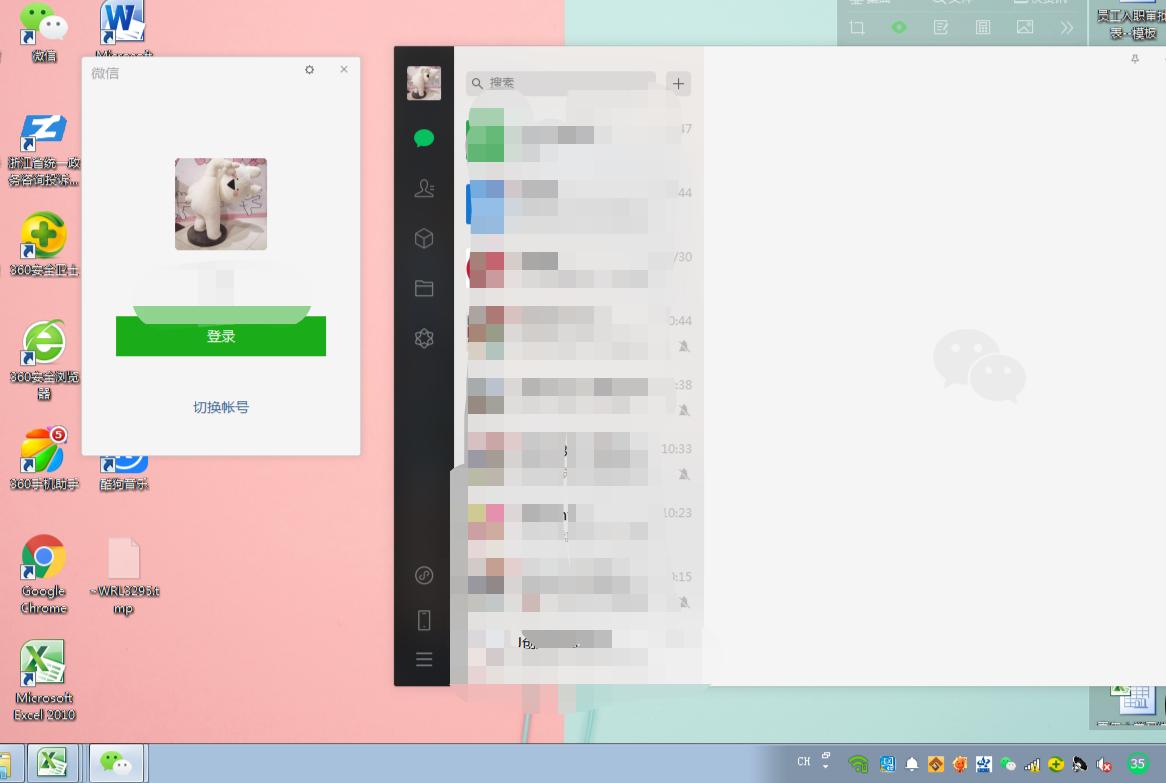The width and height of the screenshot is (1166, 783).
Task: Expand the double-chevron in the top toolbar
Action: (1067, 28)
